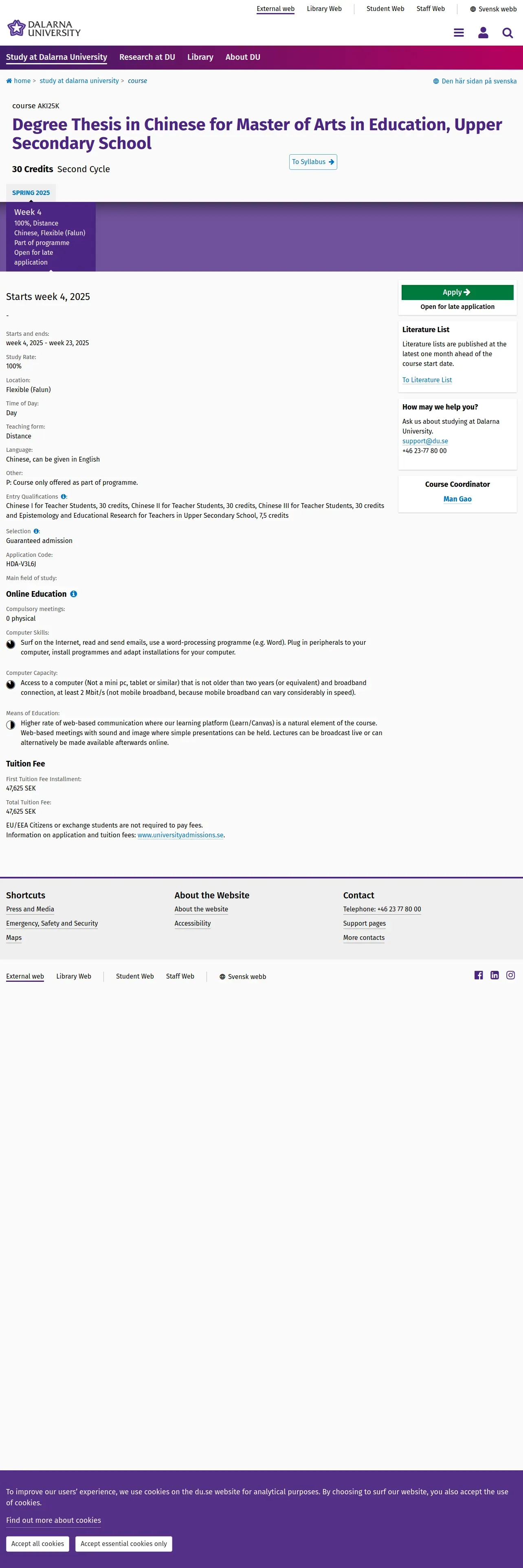This screenshot has width=523, height=1568.
Task: Select the SPRING 2025 tab
Action: [x=31, y=193]
